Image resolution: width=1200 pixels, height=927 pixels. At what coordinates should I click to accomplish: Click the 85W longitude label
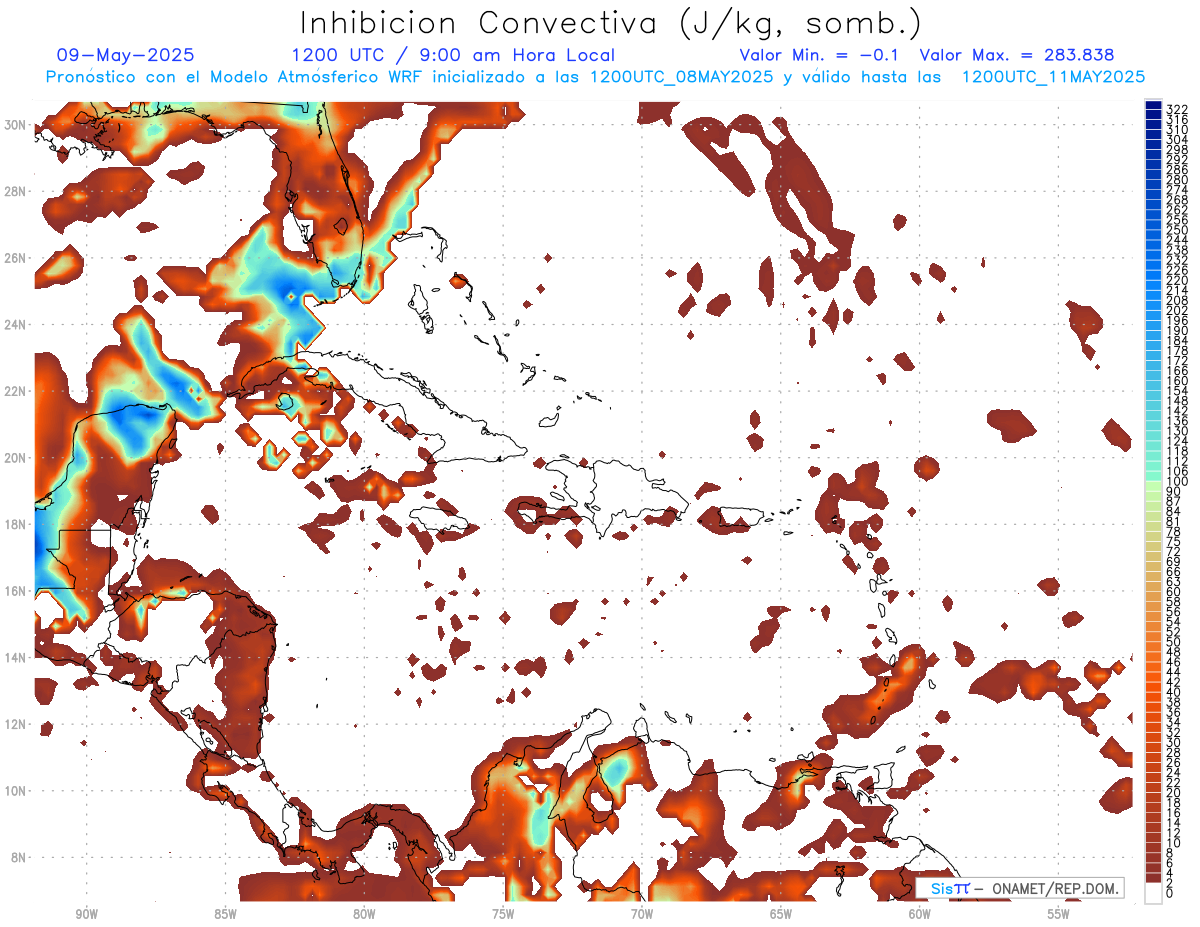[x=225, y=914]
